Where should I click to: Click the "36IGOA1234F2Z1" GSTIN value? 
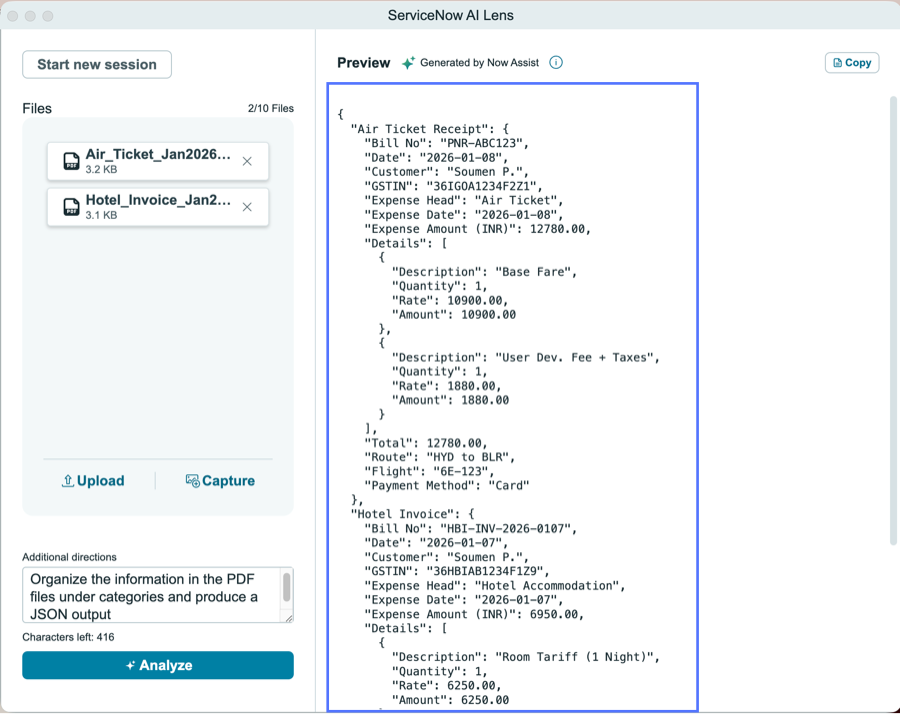tap(482, 186)
